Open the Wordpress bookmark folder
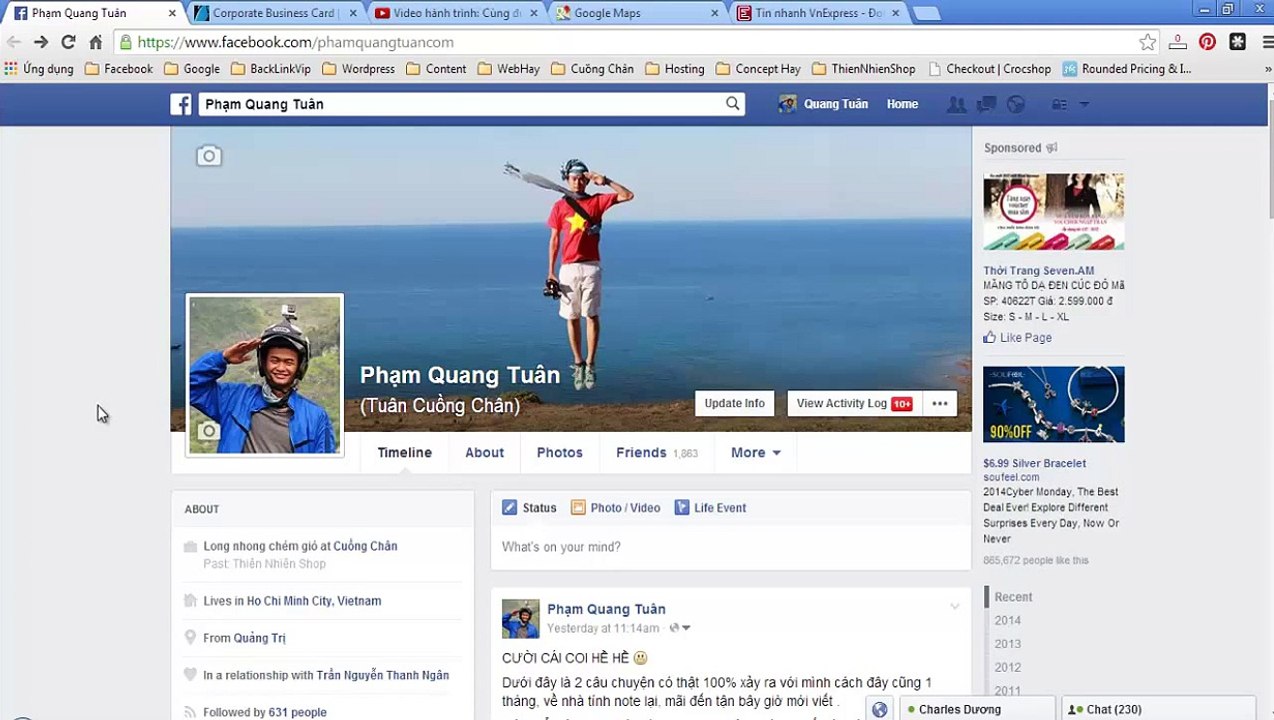 (358, 69)
